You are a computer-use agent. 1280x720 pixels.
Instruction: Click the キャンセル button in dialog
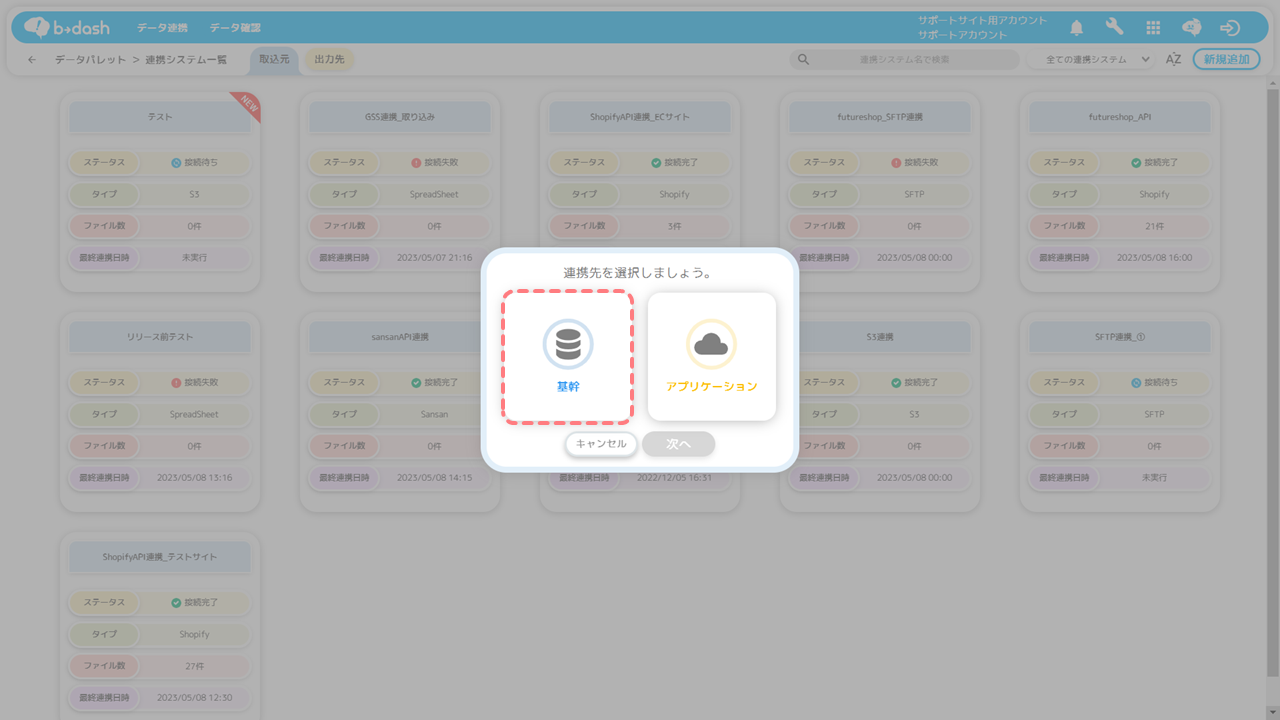[x=601, y=443]
